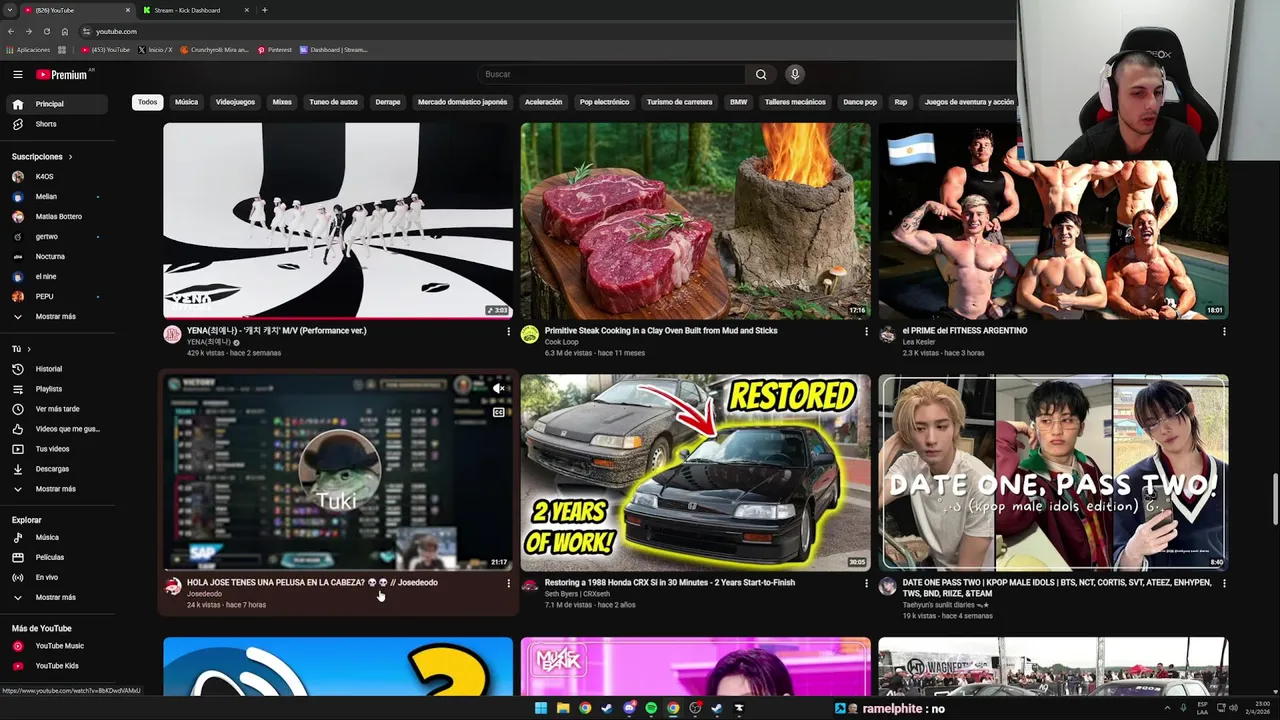Open browser tab search dropdown arrow
The width and height of the screenshot is (1280, 720).
click(10, 10)
